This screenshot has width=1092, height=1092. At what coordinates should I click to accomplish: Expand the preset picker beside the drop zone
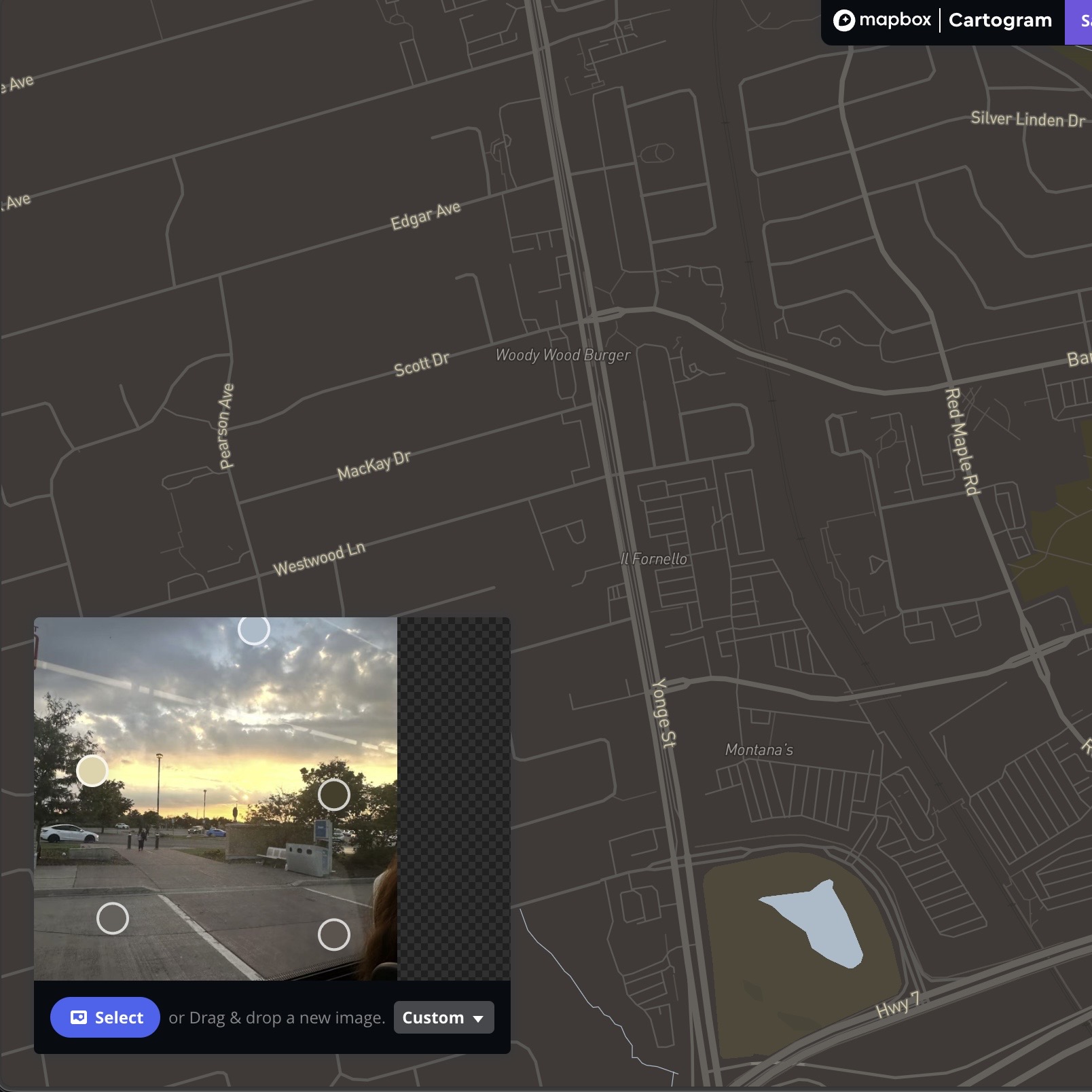click(443, 1017)
